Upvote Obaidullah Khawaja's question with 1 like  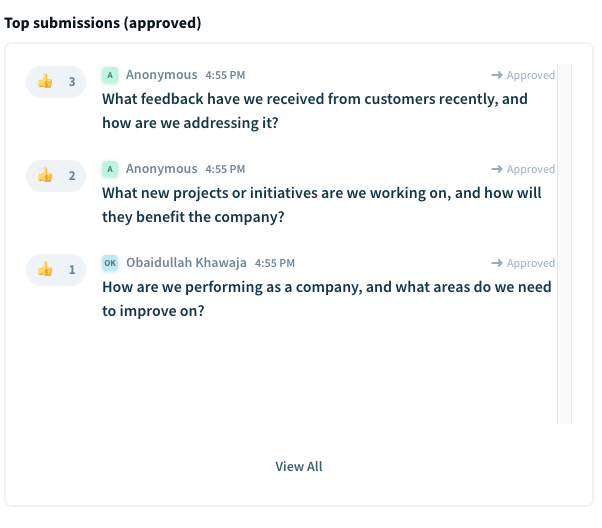pyautogui.click(x=56, y=270)
